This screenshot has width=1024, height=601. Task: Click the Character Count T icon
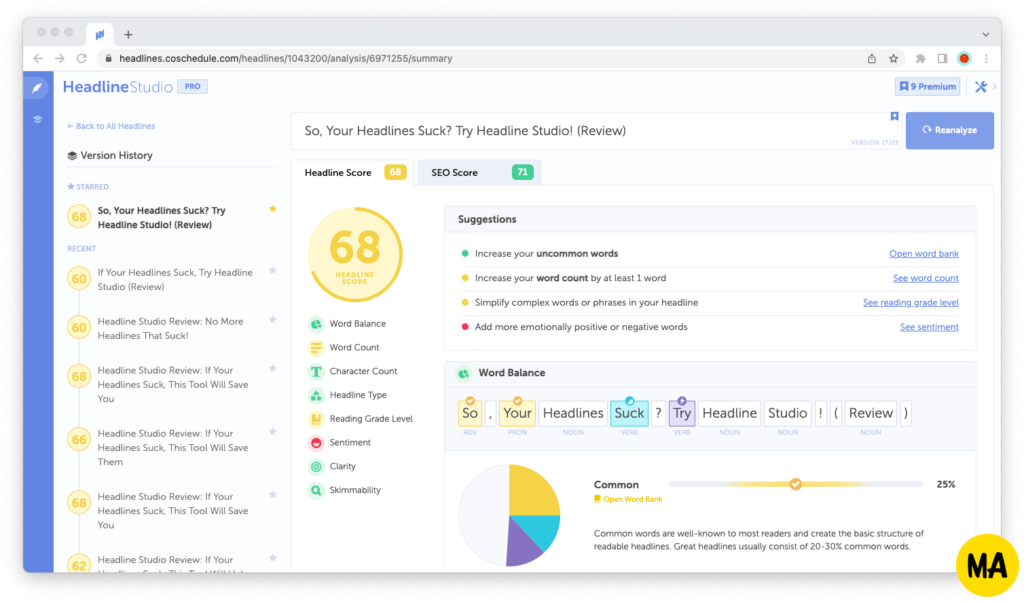click(x=316, y=371)
